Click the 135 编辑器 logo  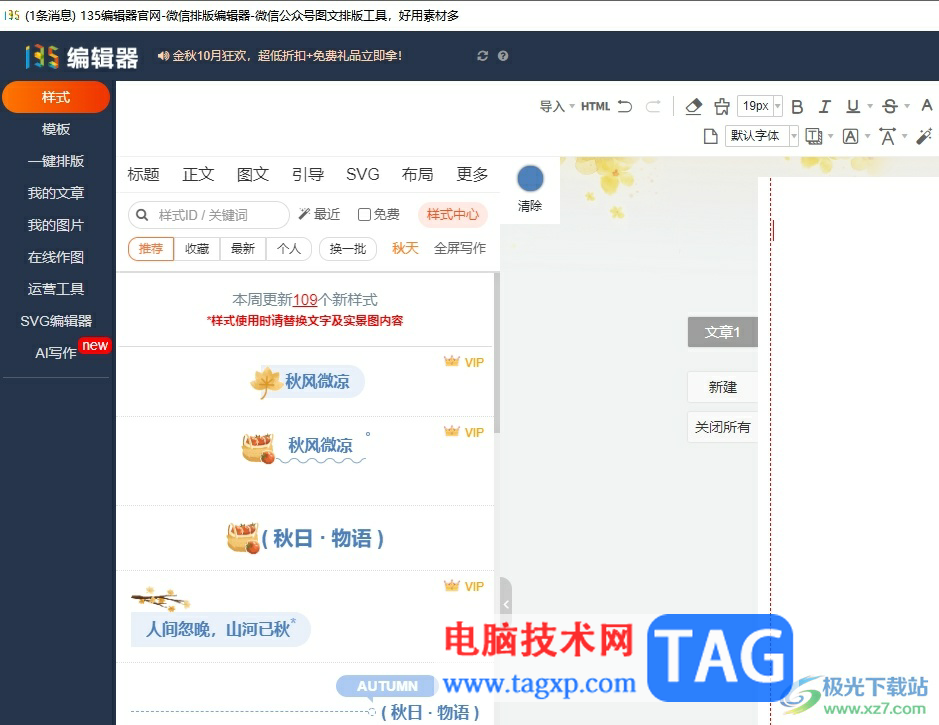82,57
